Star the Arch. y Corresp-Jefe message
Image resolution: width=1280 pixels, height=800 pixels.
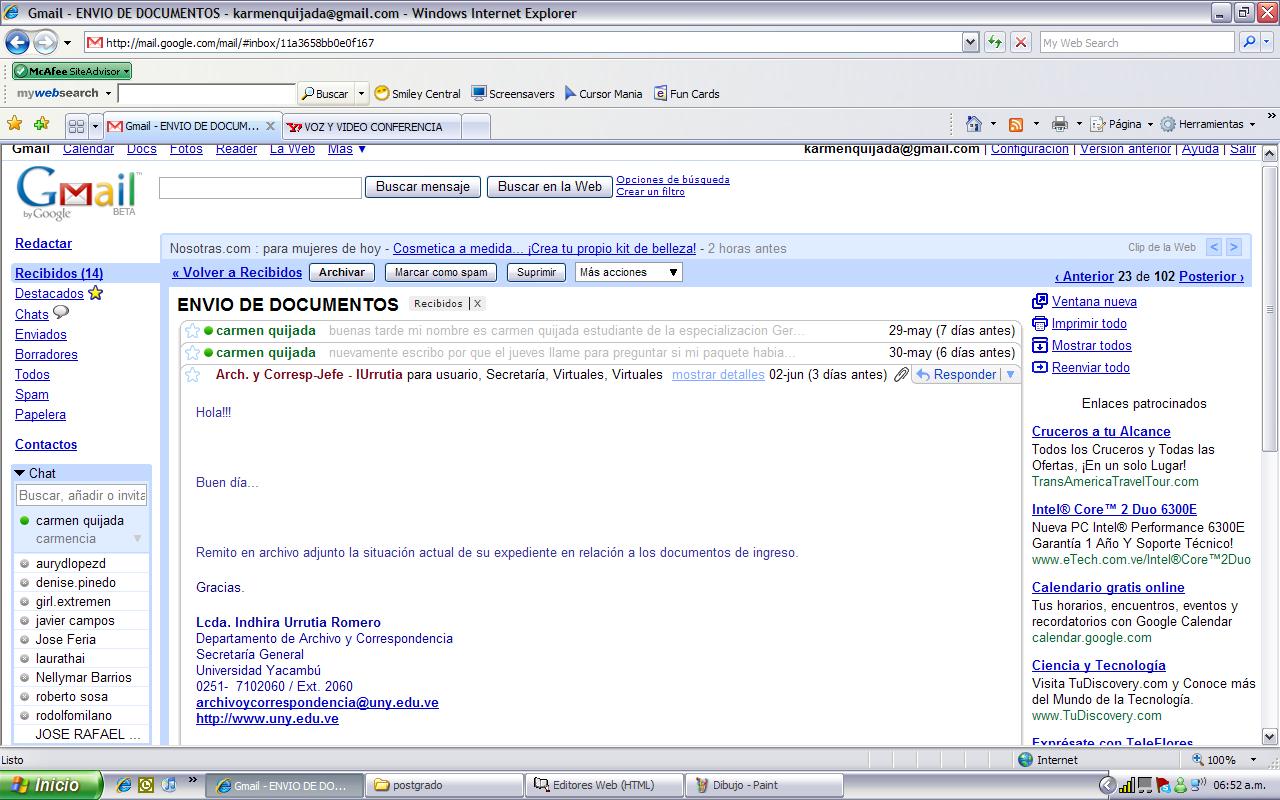(192, 374)
